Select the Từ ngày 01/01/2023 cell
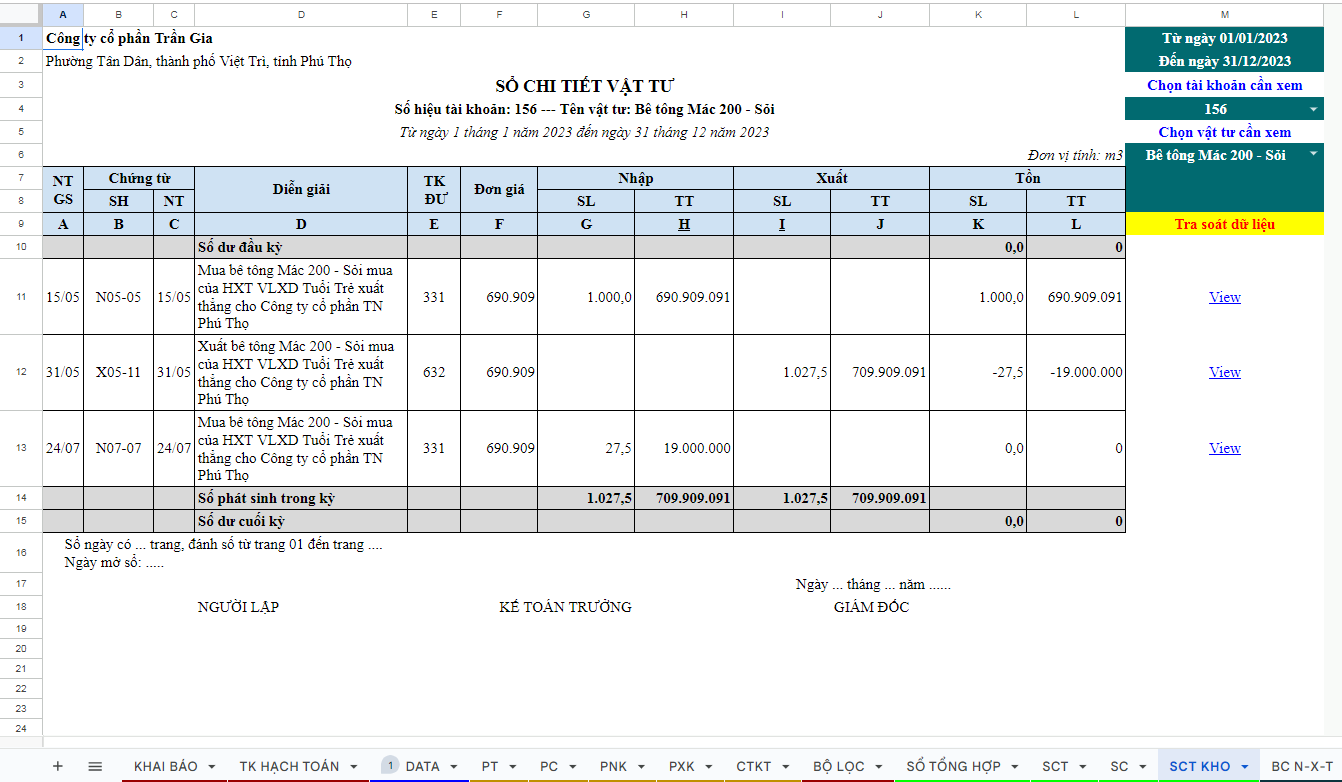The height and width of the screenshot is (782, 1342). (1224, 38)
